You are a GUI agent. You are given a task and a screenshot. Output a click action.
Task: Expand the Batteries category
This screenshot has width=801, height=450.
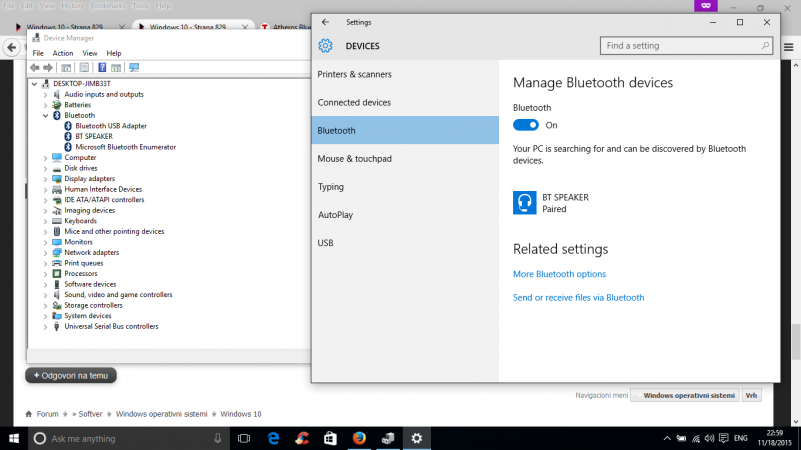pyautogui.click(x=45, y=105)
